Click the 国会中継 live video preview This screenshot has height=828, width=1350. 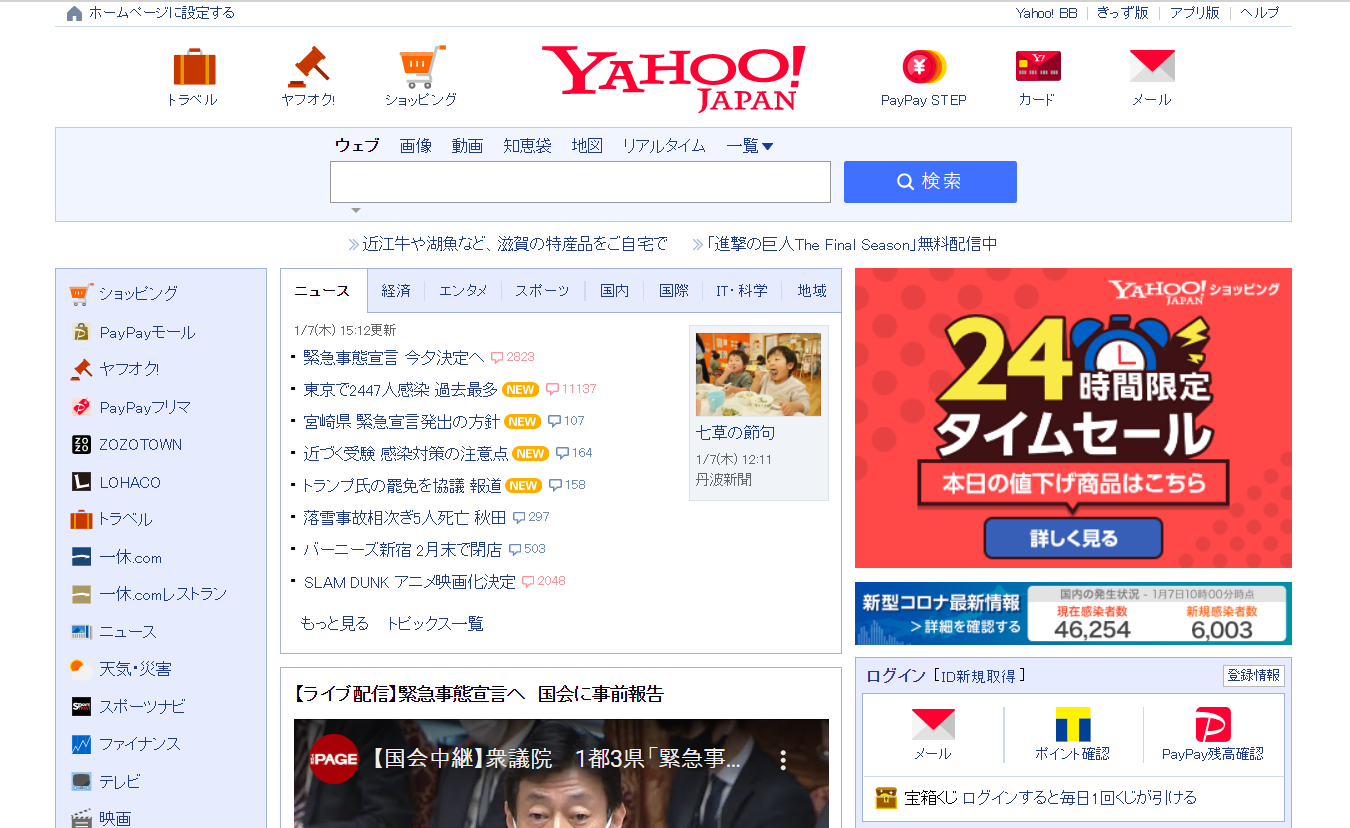pos(561,773)
